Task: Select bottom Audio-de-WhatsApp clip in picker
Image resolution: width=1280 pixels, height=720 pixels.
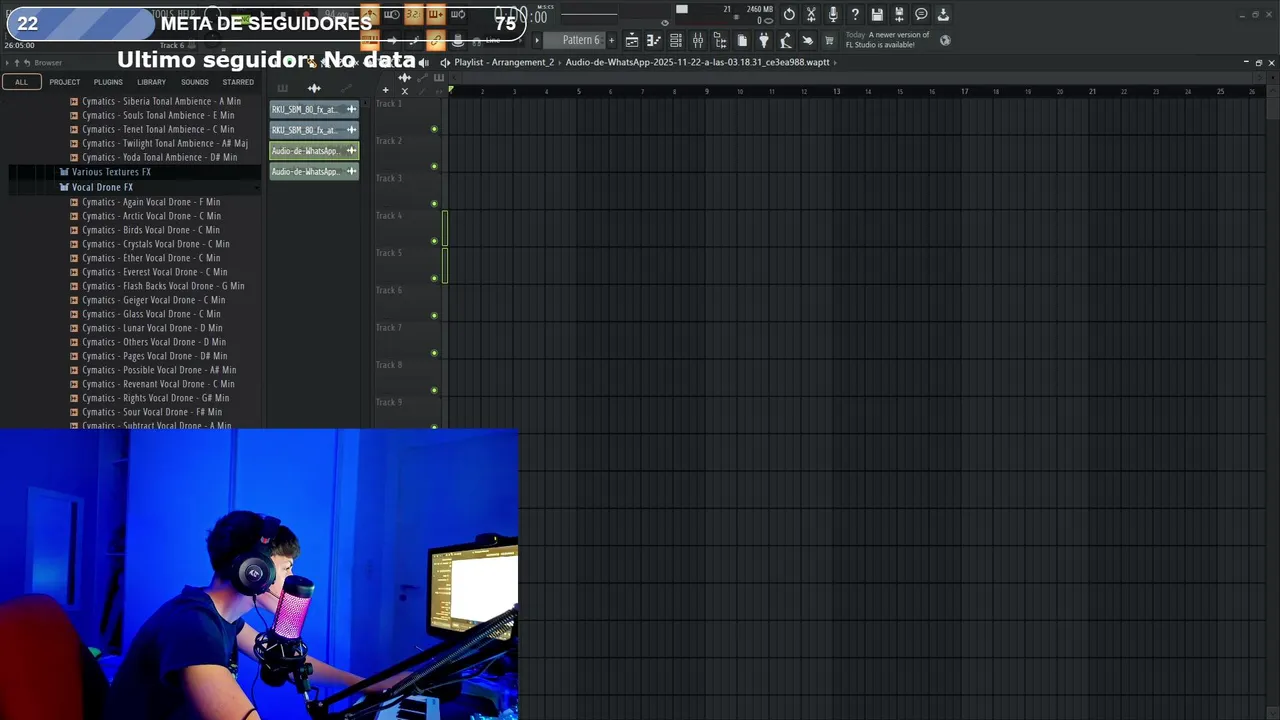Action: (x=314, y=172)
